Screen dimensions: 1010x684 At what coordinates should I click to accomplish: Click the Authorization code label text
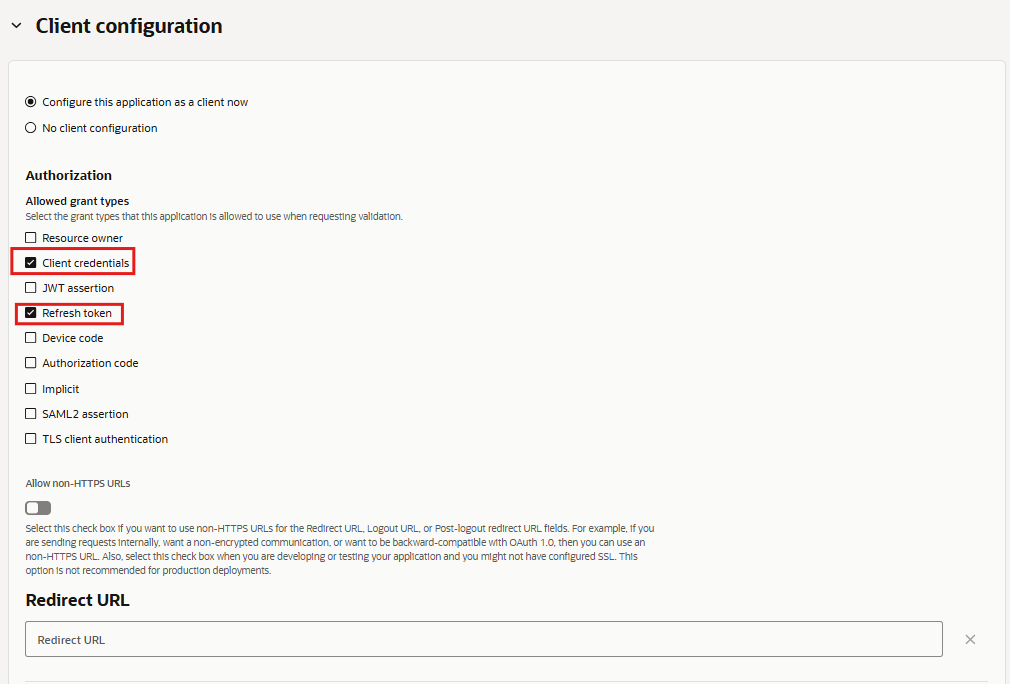coord(90,363)
